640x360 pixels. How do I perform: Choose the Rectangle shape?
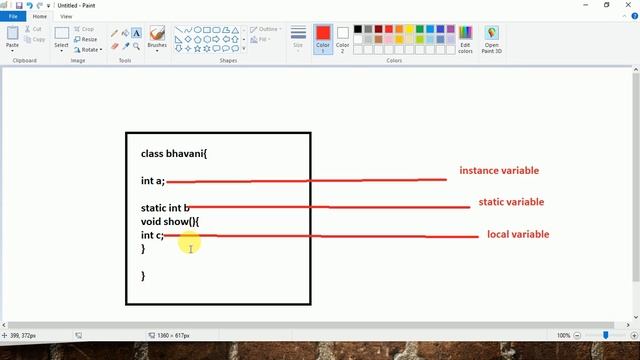207,30
